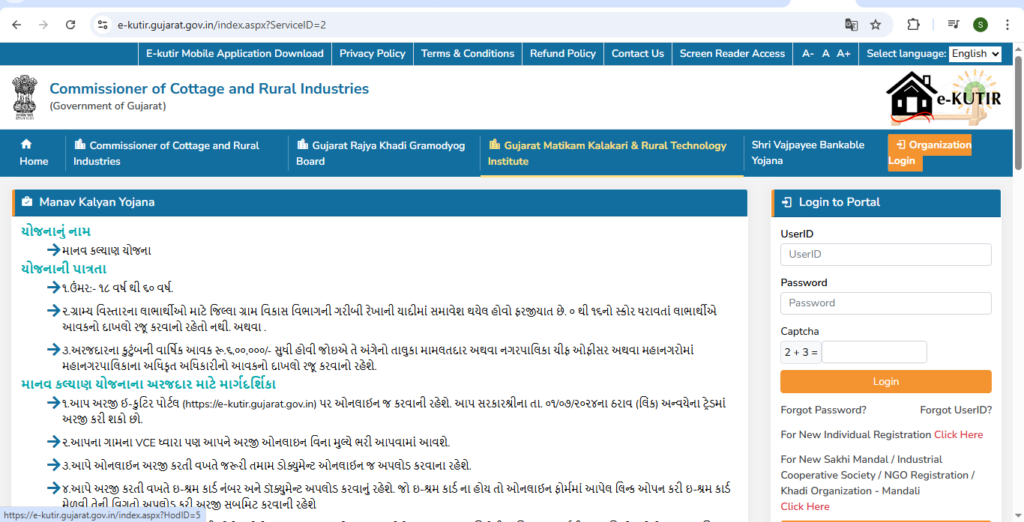Open Privacy Policy link
The image size is (1024, 522).
click(x=372, y=54)
